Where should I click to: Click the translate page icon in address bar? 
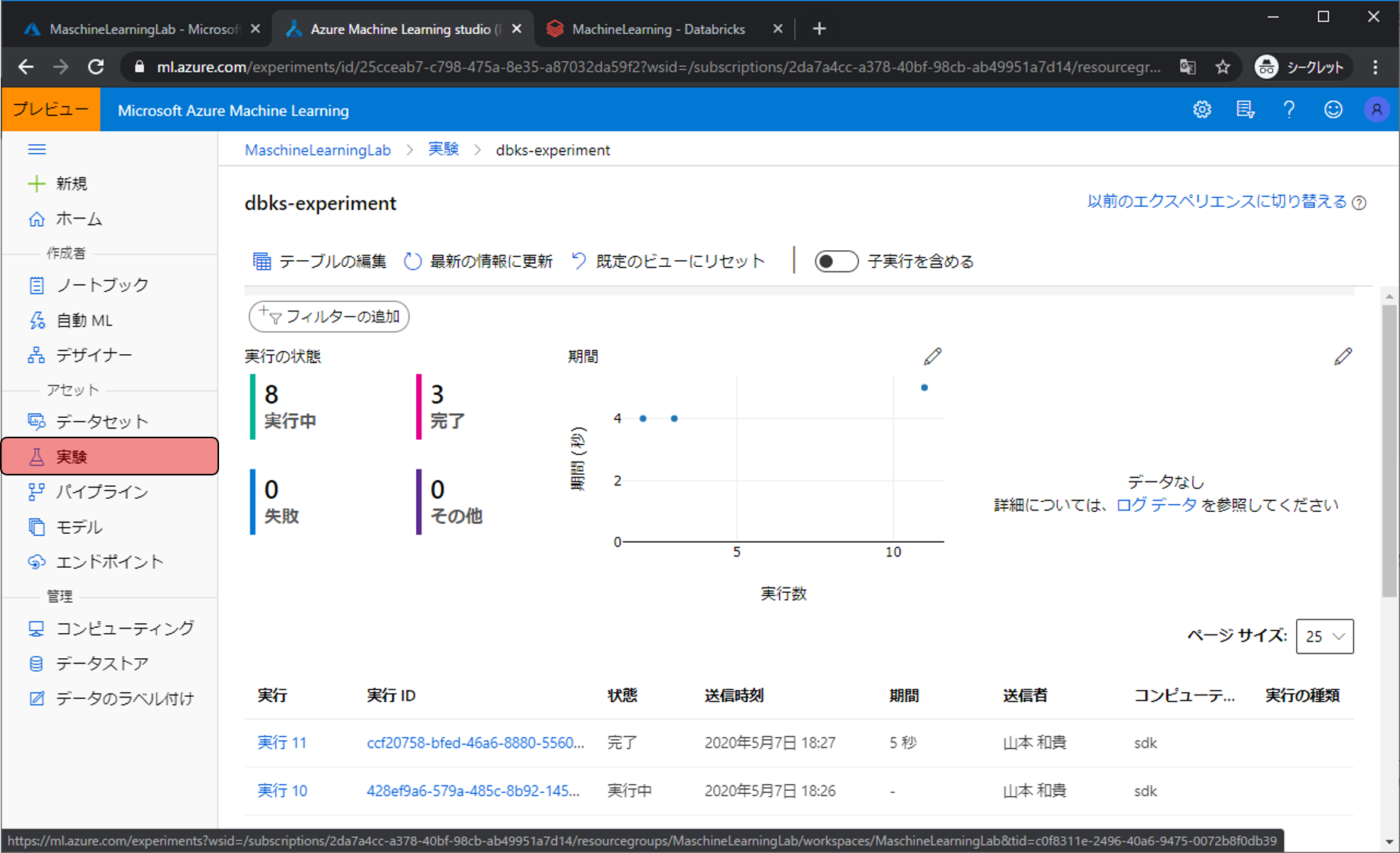click(x=1187, y=67)
